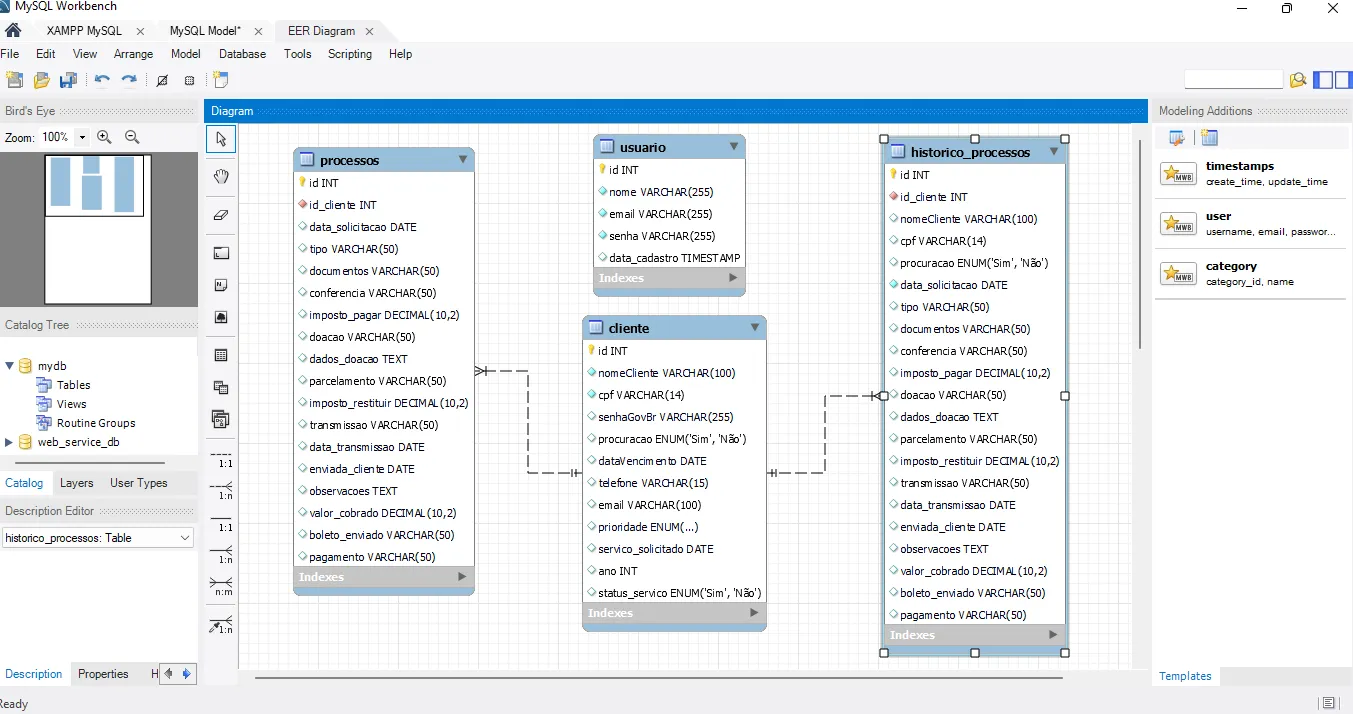Select the Image placement tool
1353x714 pixels.
[x=221, y=317]
